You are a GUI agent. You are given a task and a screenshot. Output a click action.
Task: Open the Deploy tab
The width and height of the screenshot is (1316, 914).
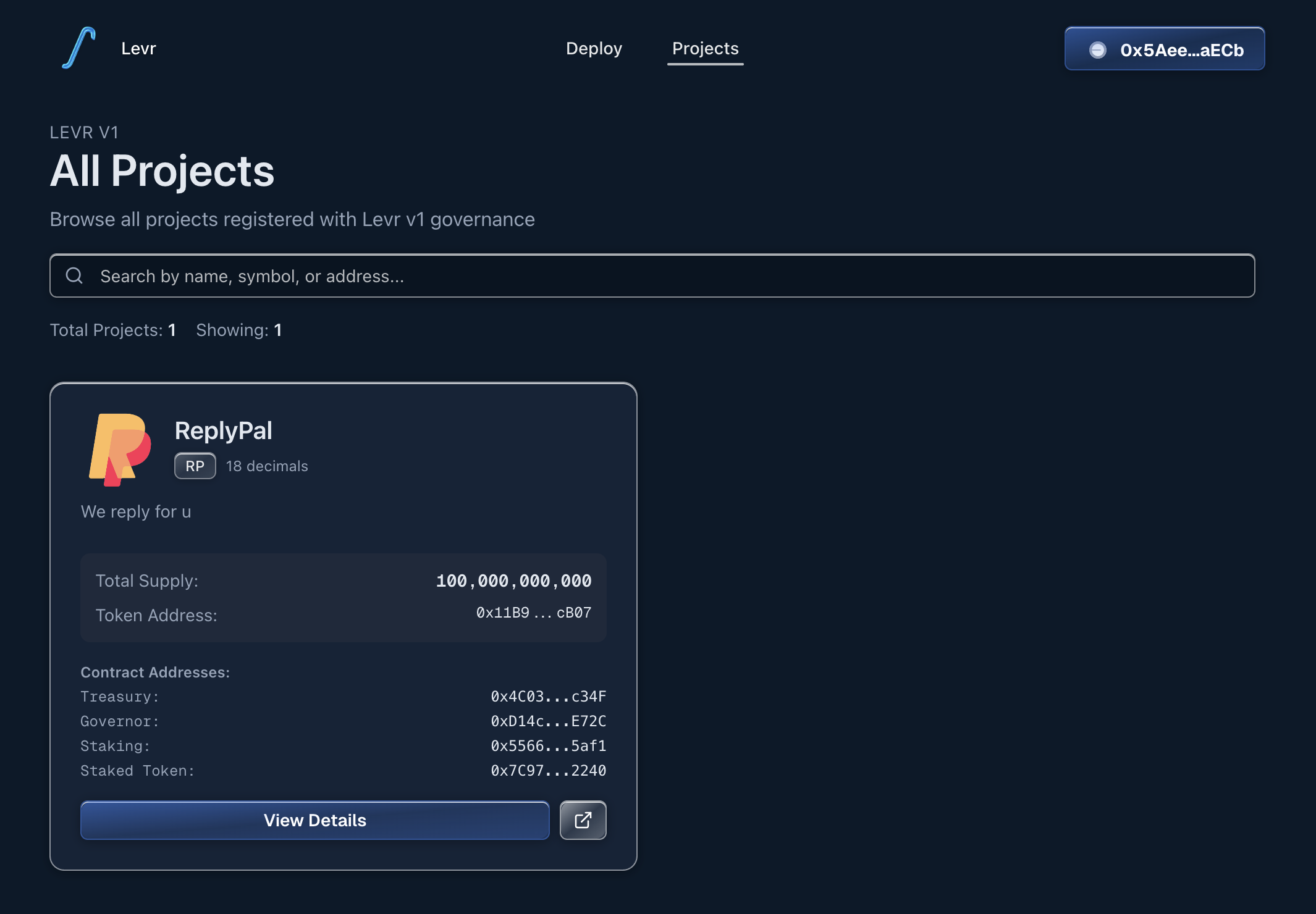(x=594, y=48)
